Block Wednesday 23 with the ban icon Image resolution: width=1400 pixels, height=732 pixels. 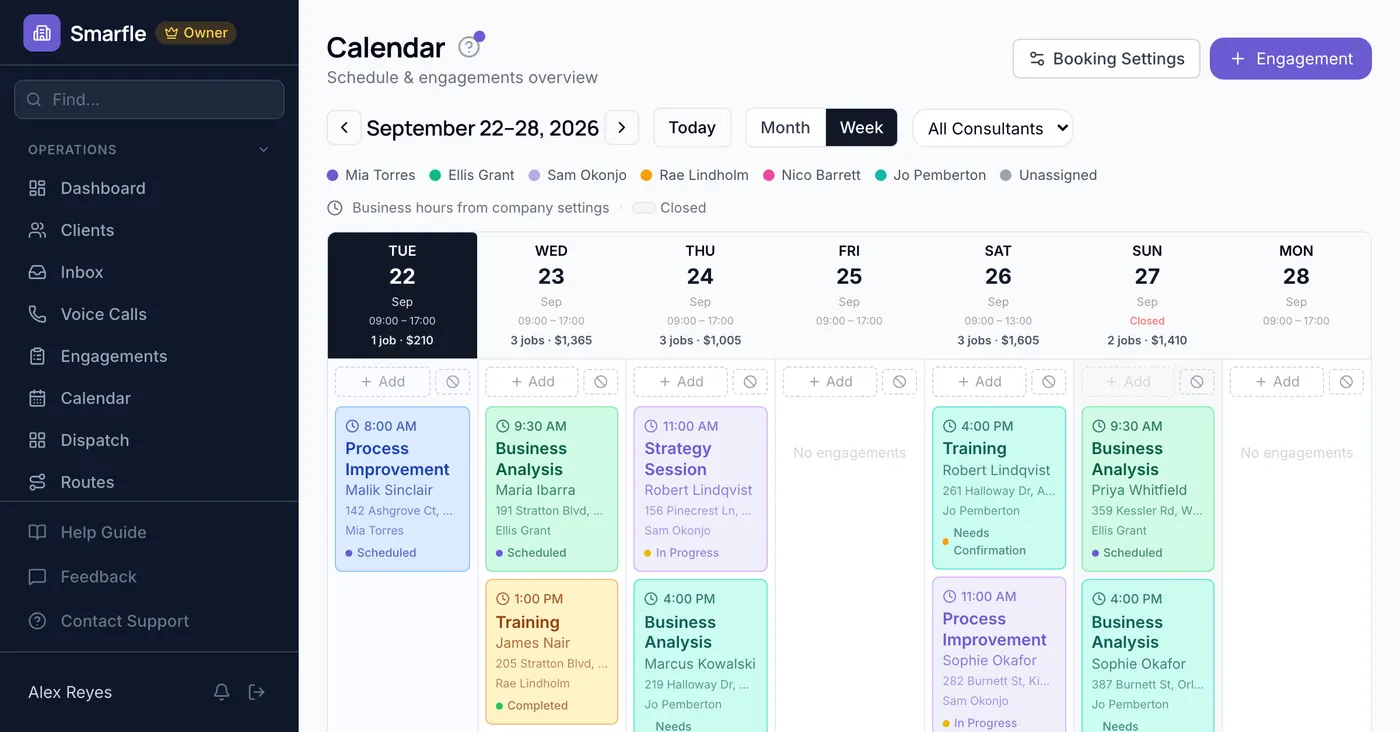pos(601,382)
